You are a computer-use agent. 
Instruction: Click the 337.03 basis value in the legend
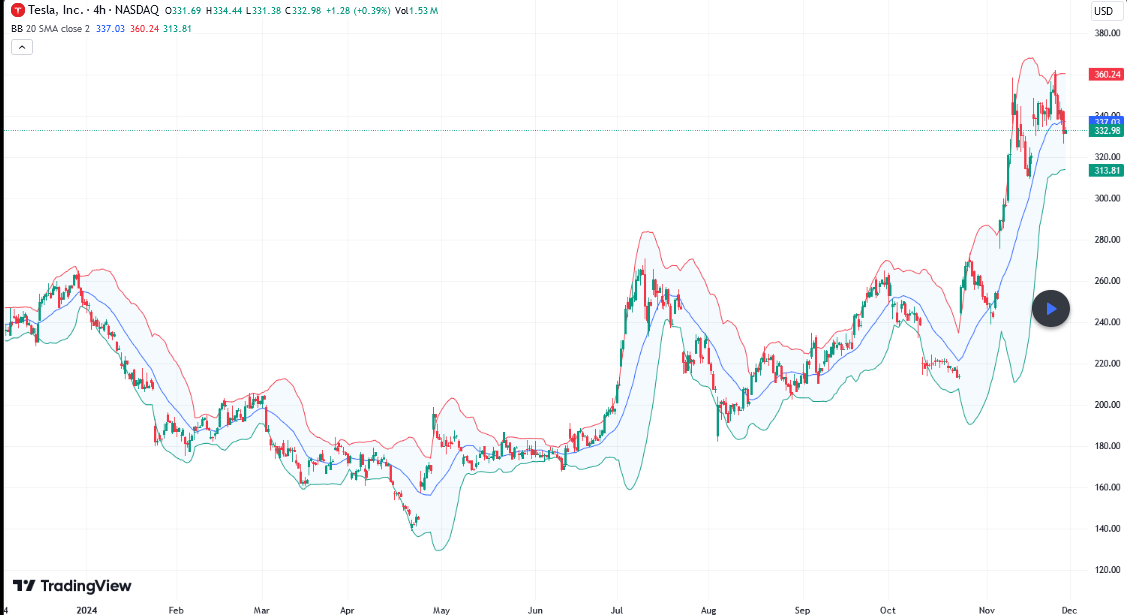(x=110, y=29)
